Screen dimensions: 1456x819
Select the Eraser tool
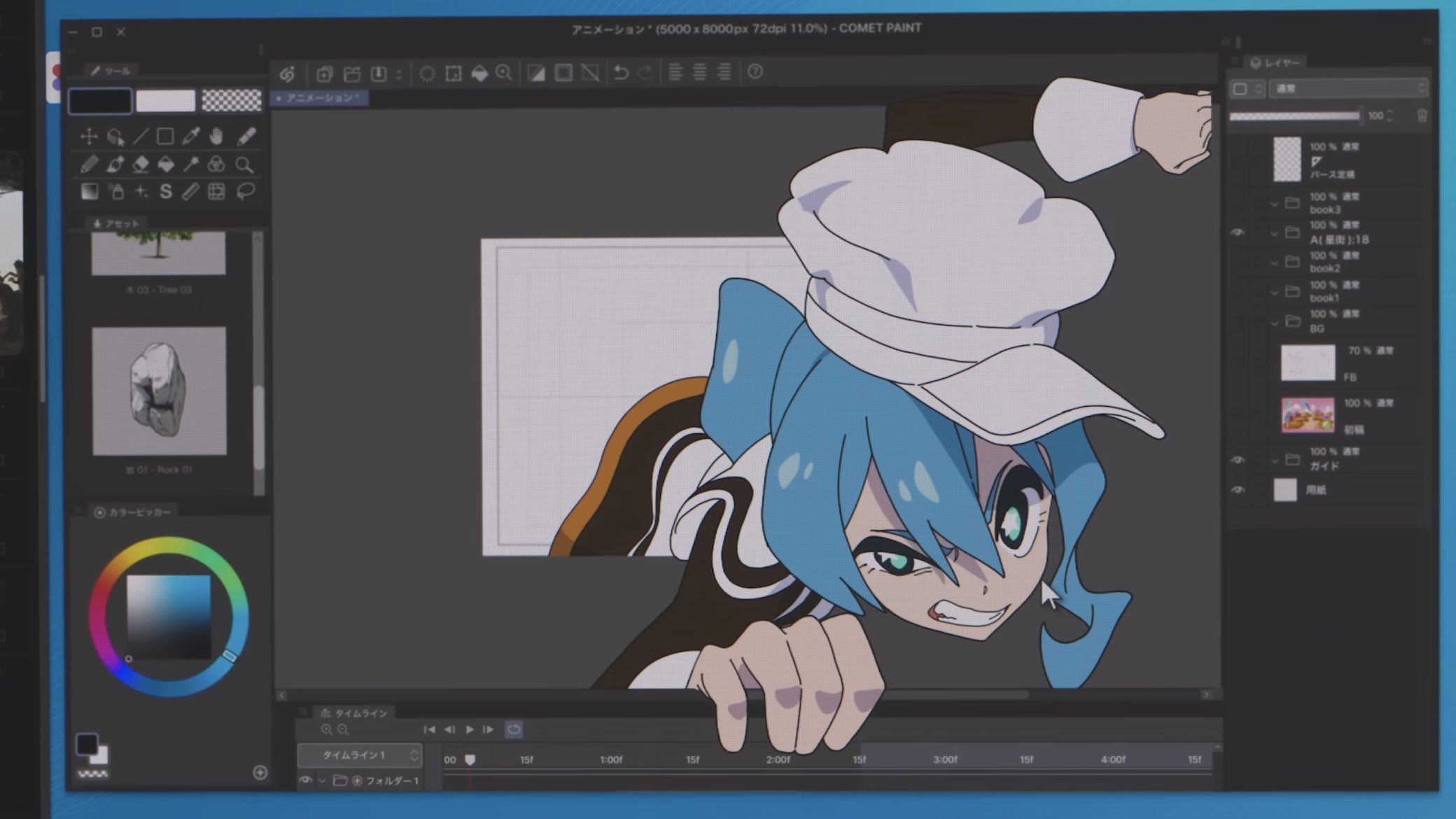click(x=140, y=164)
